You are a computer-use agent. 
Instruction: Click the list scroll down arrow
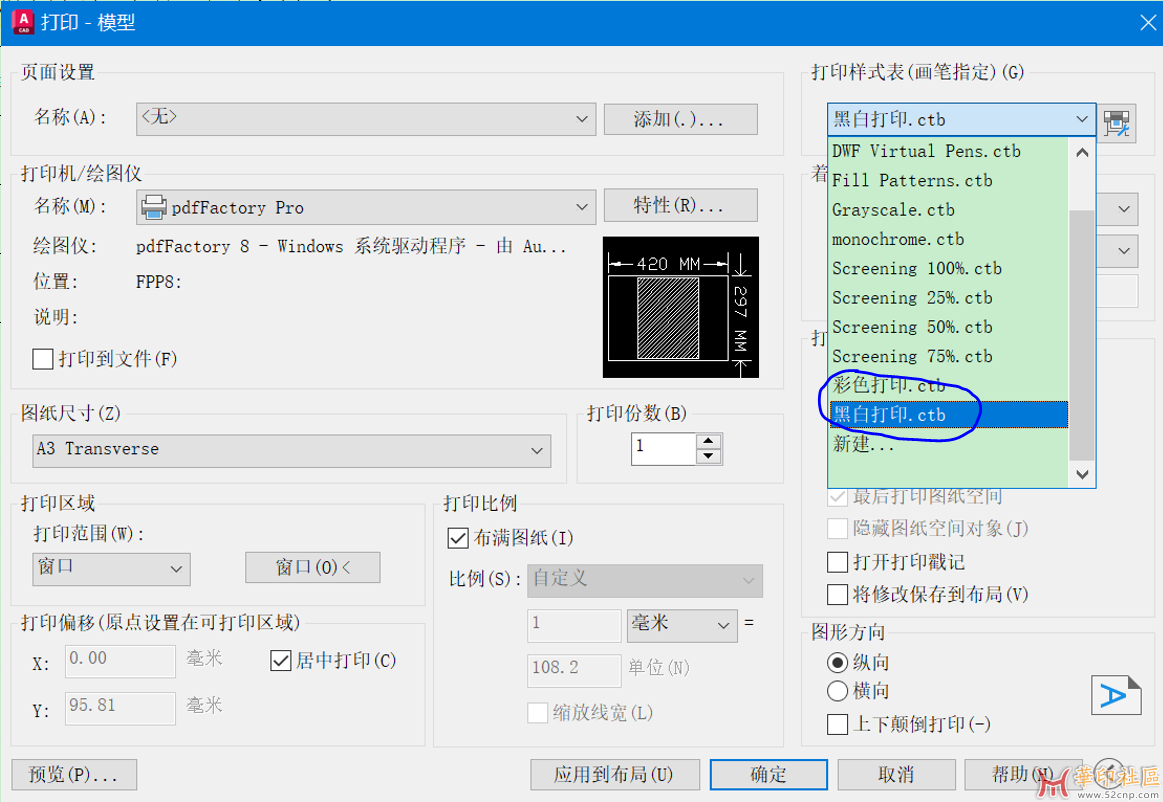click(1081, 474)
